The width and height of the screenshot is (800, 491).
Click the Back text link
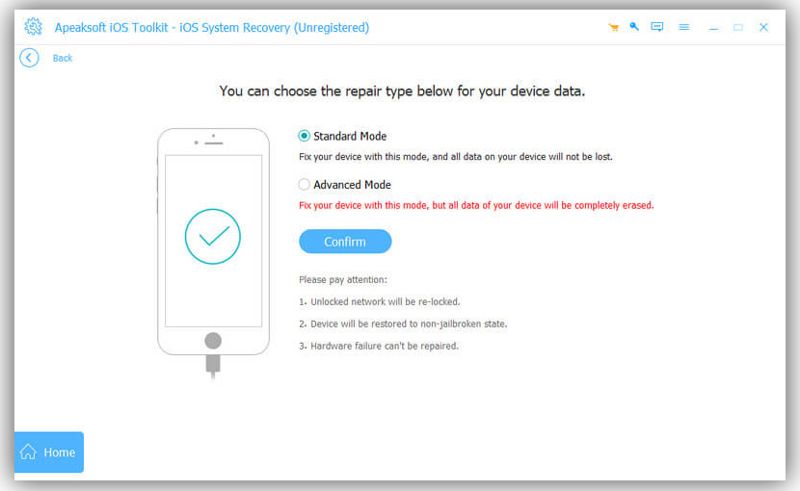[x=62, y=58]
